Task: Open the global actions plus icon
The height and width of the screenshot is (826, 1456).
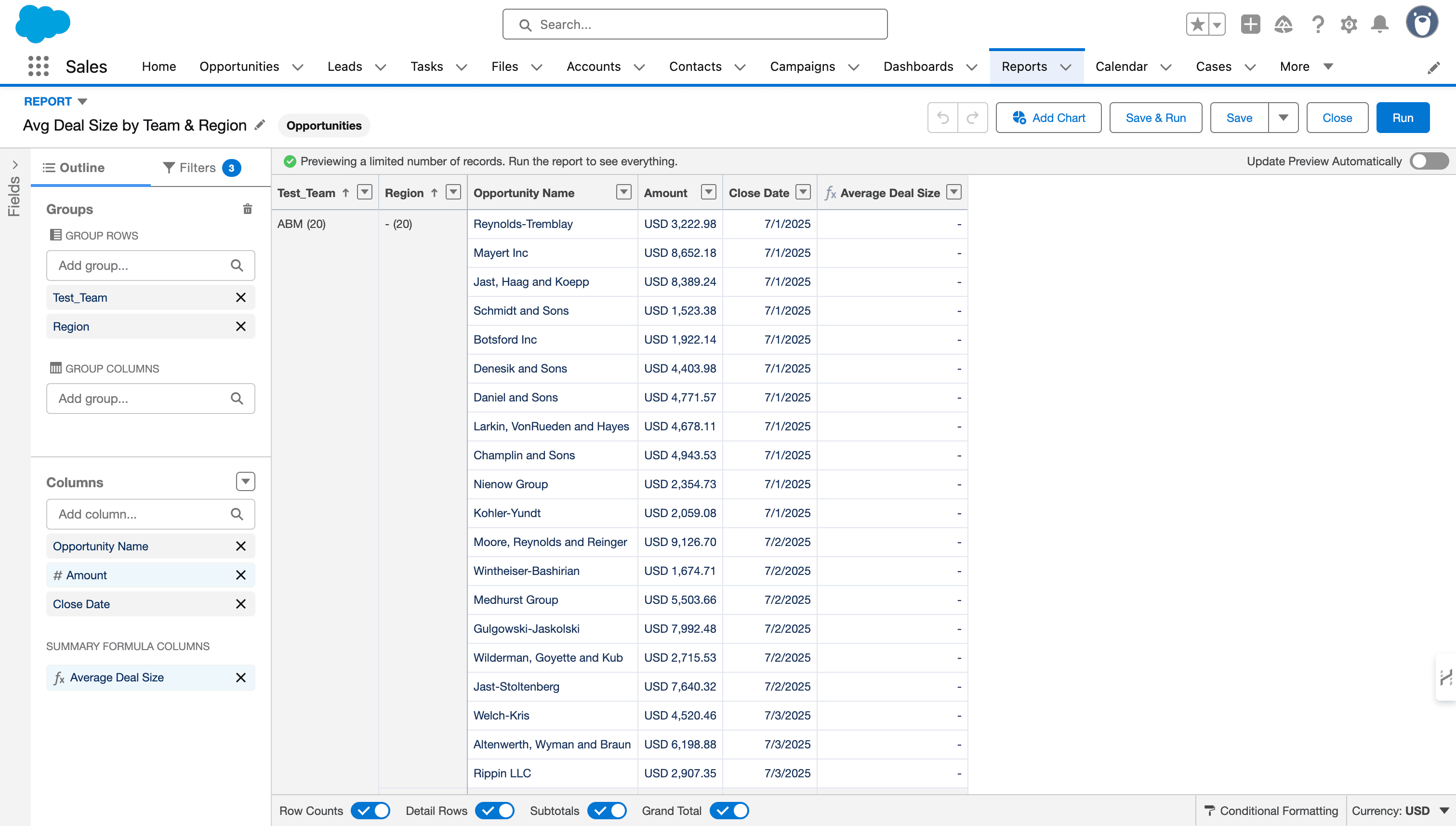Action: coord(1250,25)
